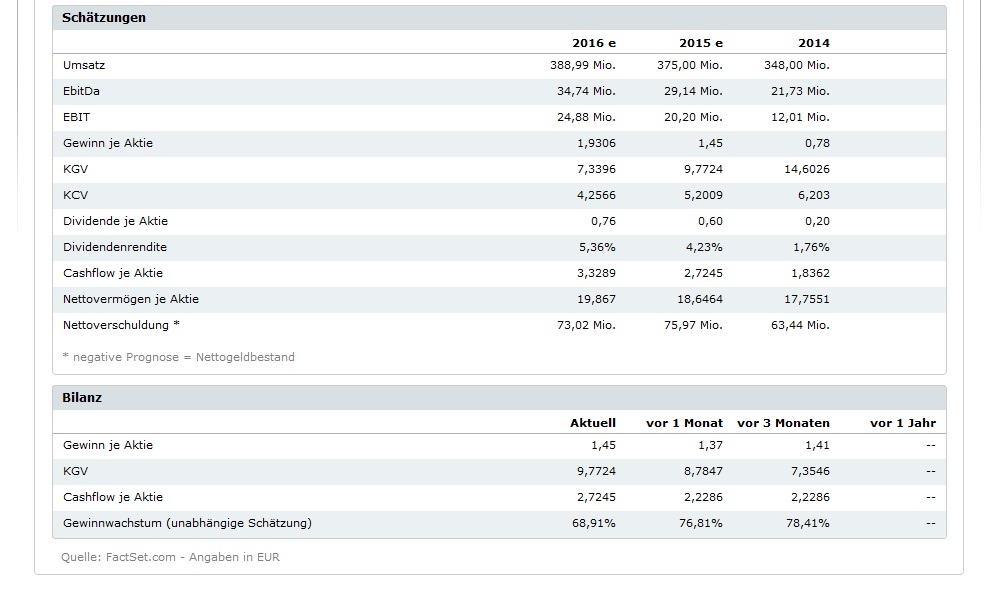1007x589 pixels.
Task: Click the Bilanz section header
Action: pos(82,398)
